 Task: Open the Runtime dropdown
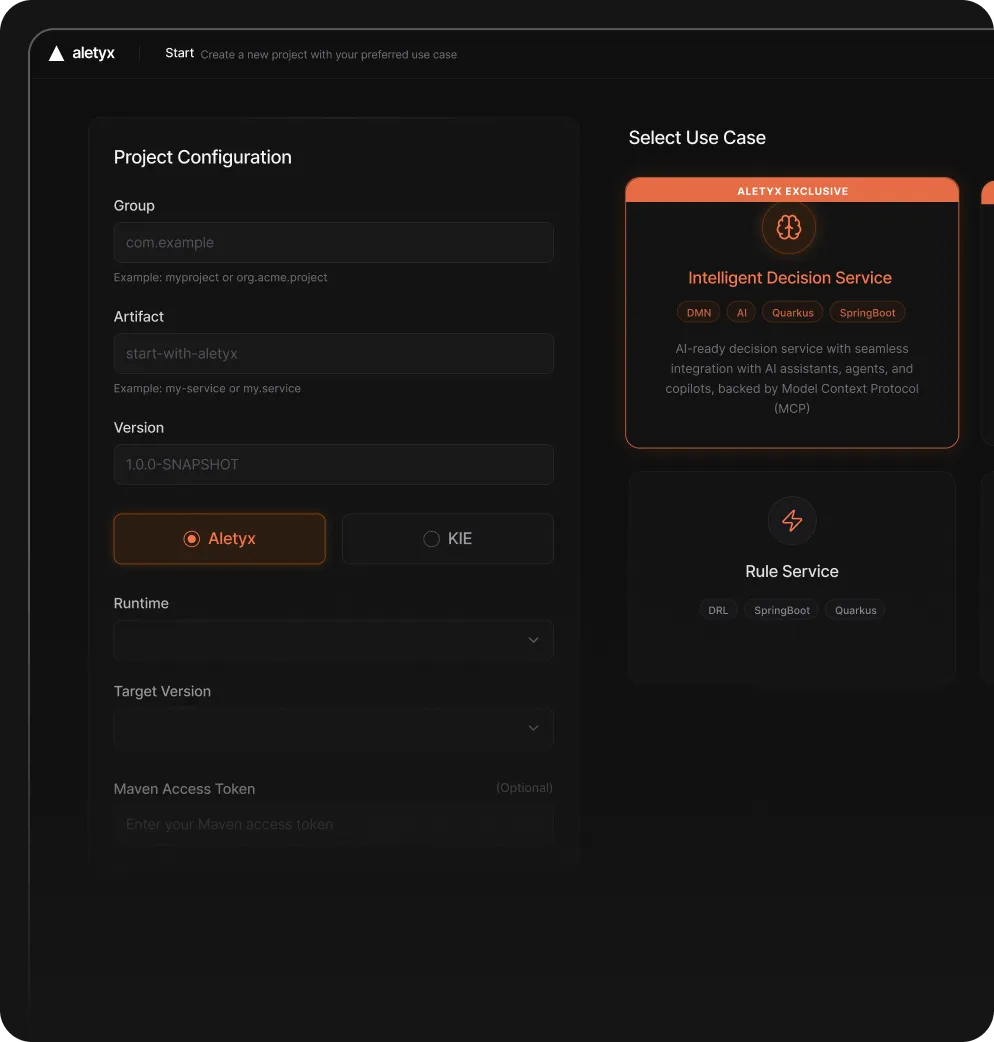click(333, 640)
